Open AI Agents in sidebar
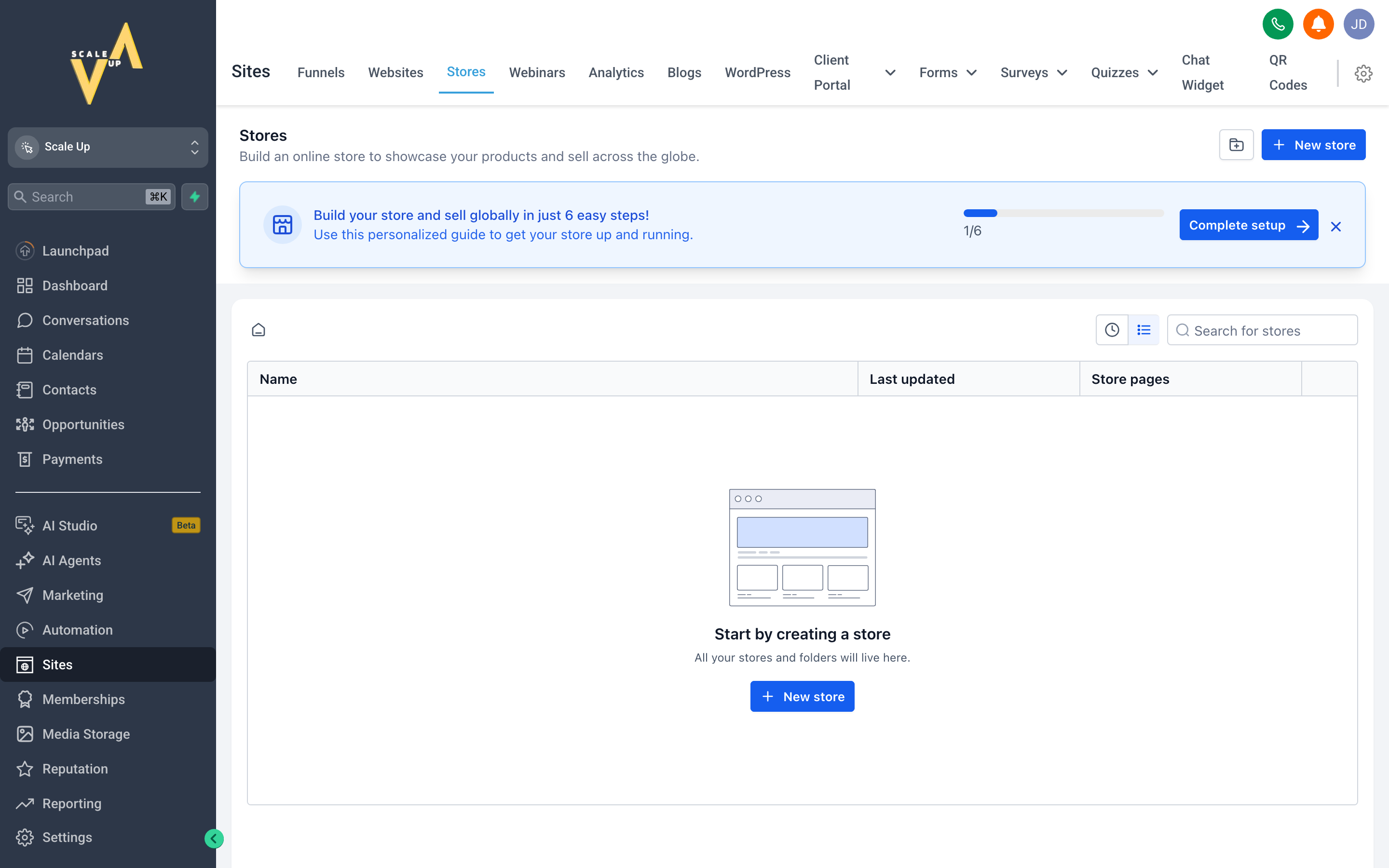 (x=108, y=560)
